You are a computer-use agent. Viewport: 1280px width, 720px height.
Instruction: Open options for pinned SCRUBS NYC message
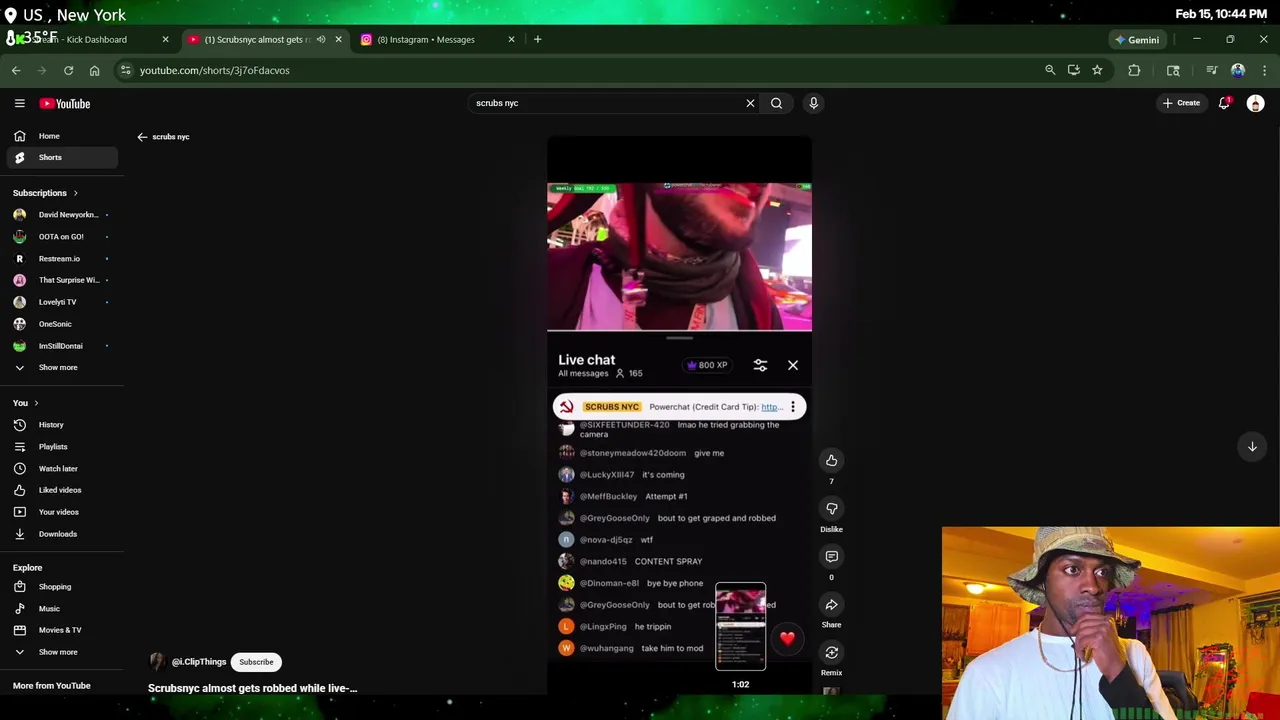click(x=793, y=407)
